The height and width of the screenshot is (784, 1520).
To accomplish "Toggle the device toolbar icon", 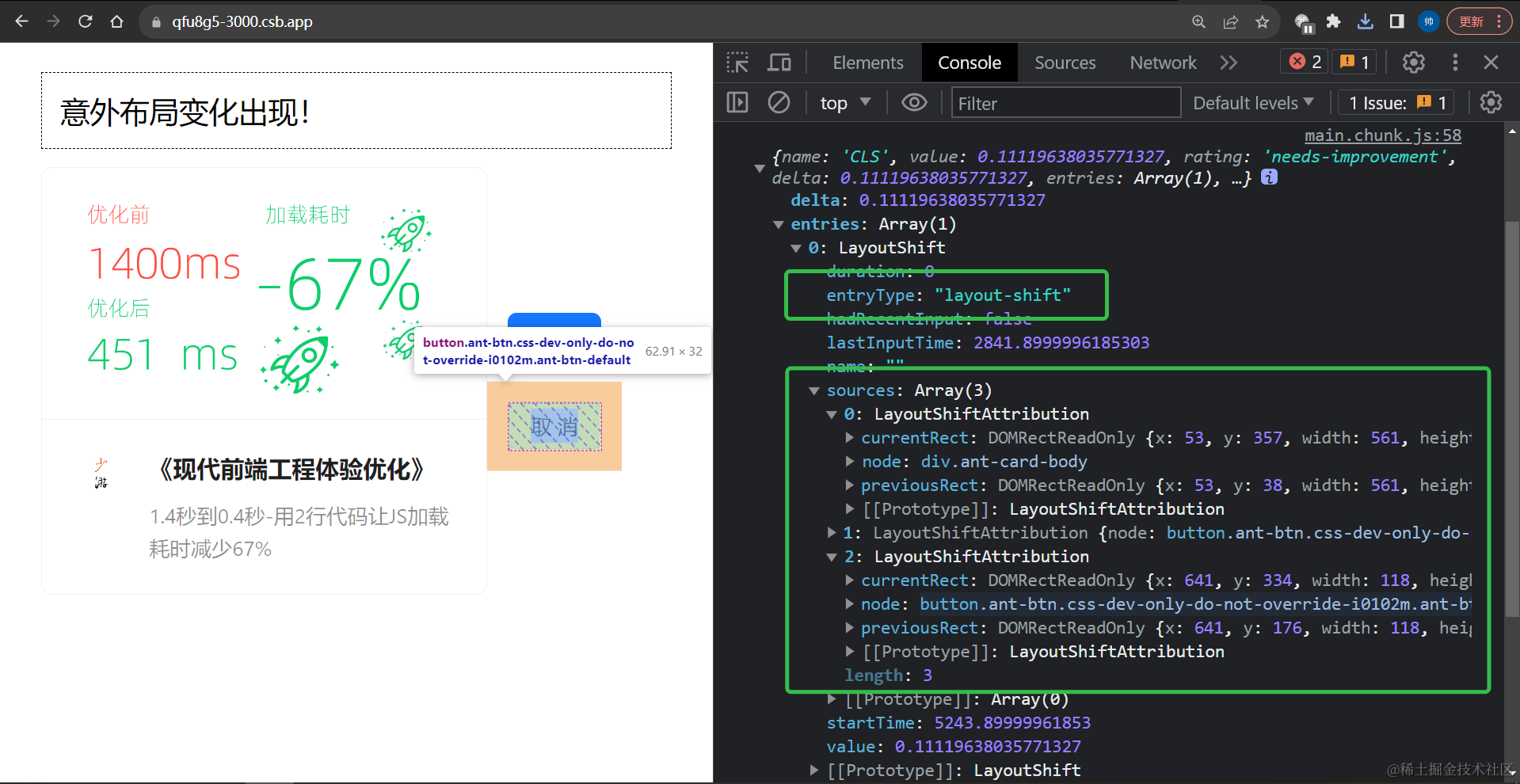I will (x=779, y=63).
